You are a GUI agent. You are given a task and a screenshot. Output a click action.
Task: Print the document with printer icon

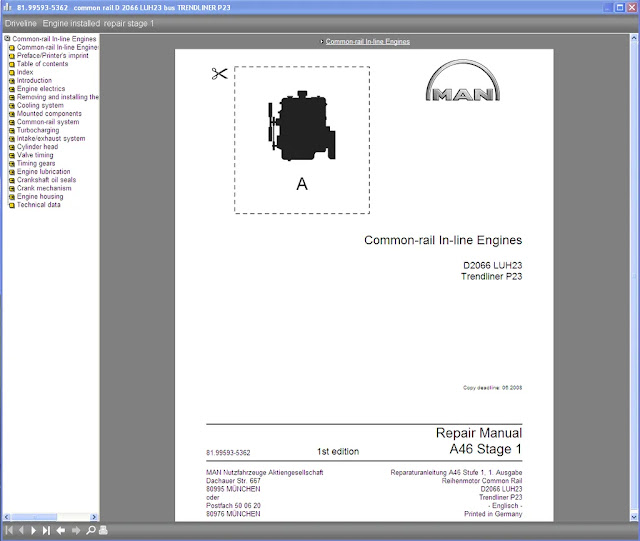[x=103, y=530]
